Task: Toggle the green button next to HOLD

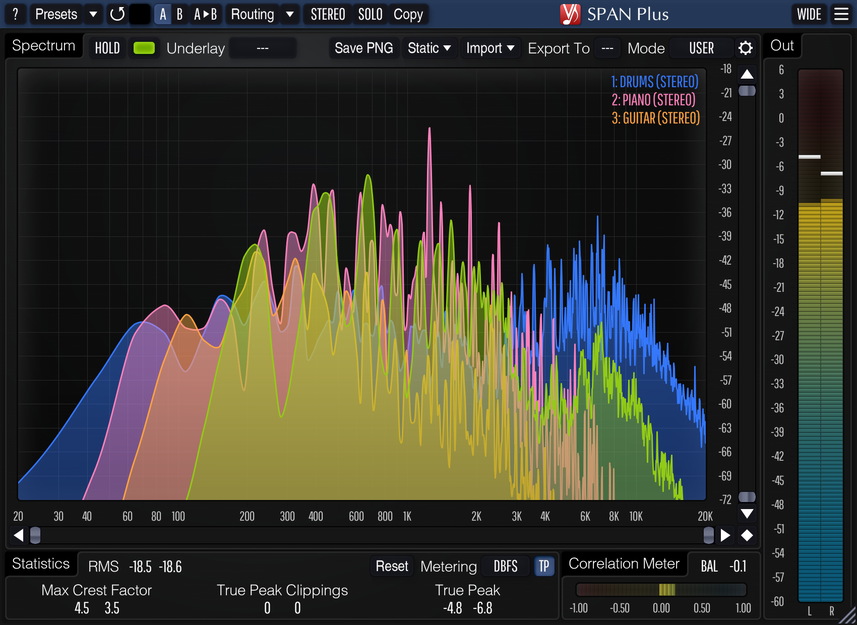Action: pos(144,48)
